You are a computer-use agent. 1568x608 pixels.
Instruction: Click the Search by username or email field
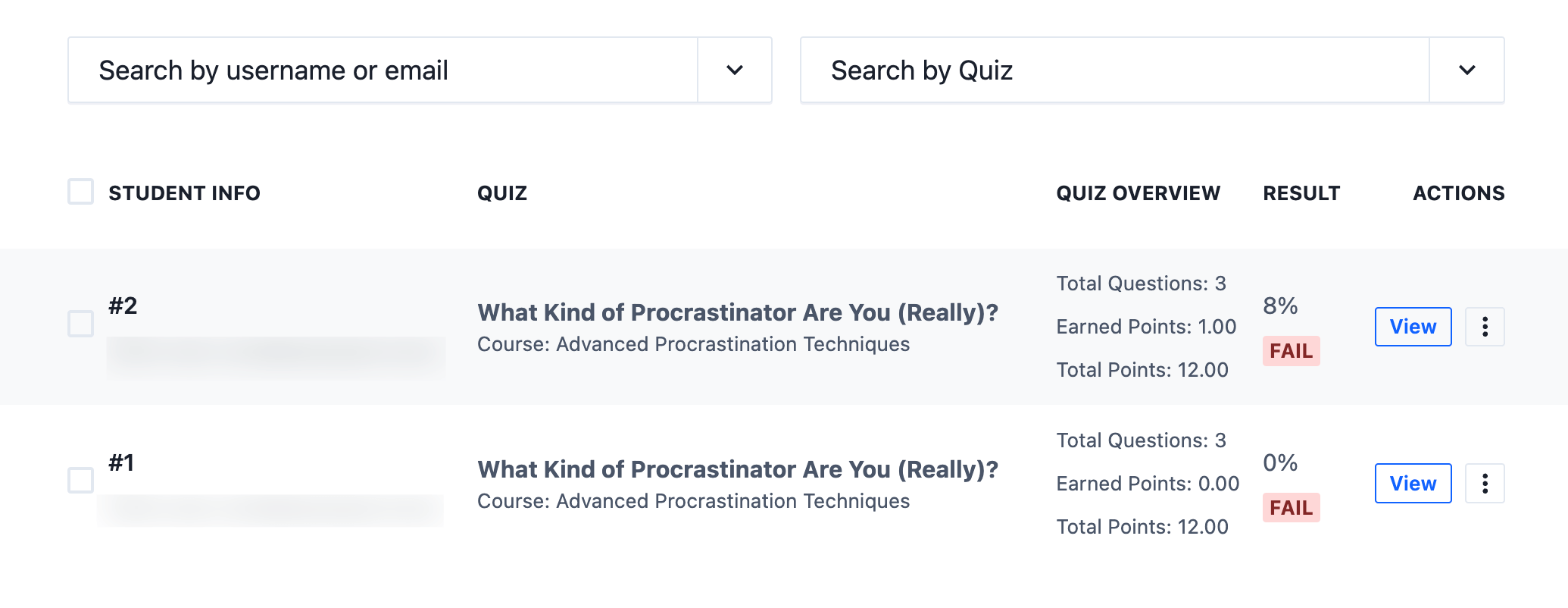383,71
